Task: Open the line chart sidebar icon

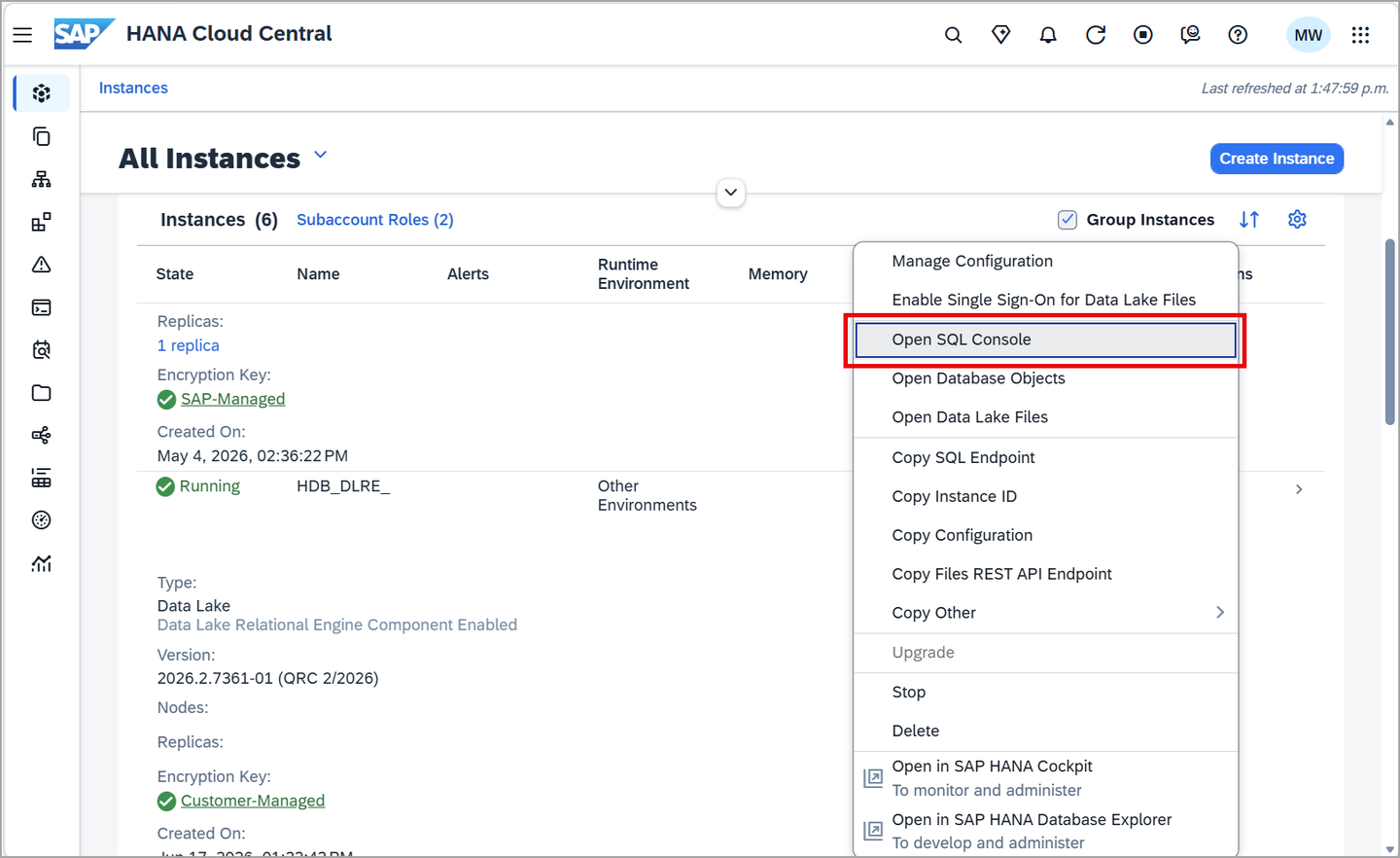Action: (x=41, y=563)
